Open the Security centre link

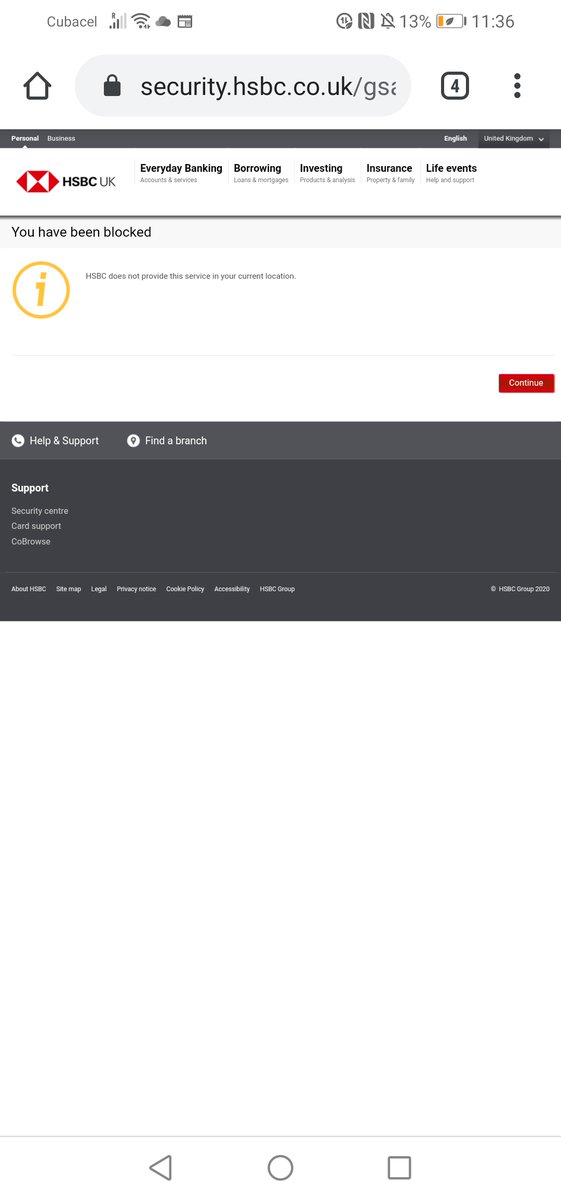[x=40, y=511]
